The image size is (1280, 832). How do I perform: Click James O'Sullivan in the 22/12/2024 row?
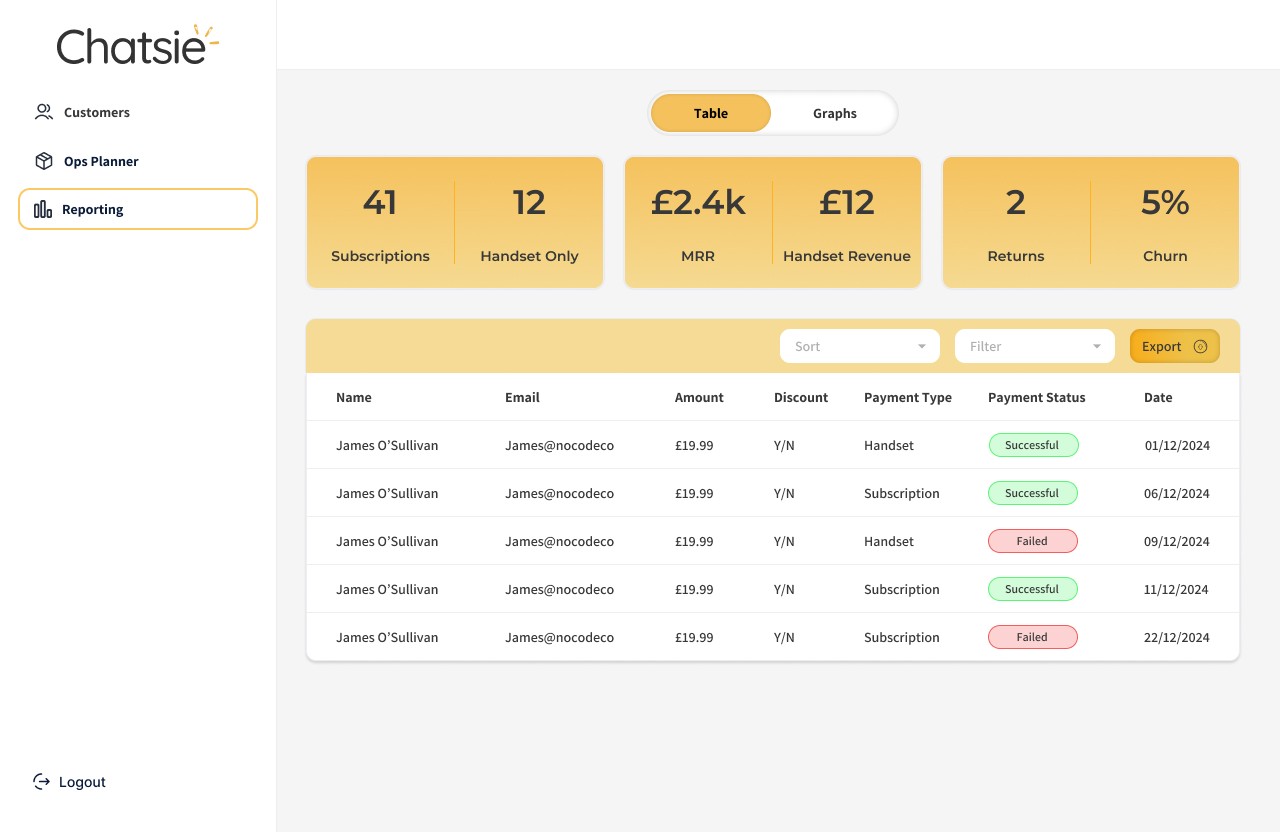click(387, 637)
